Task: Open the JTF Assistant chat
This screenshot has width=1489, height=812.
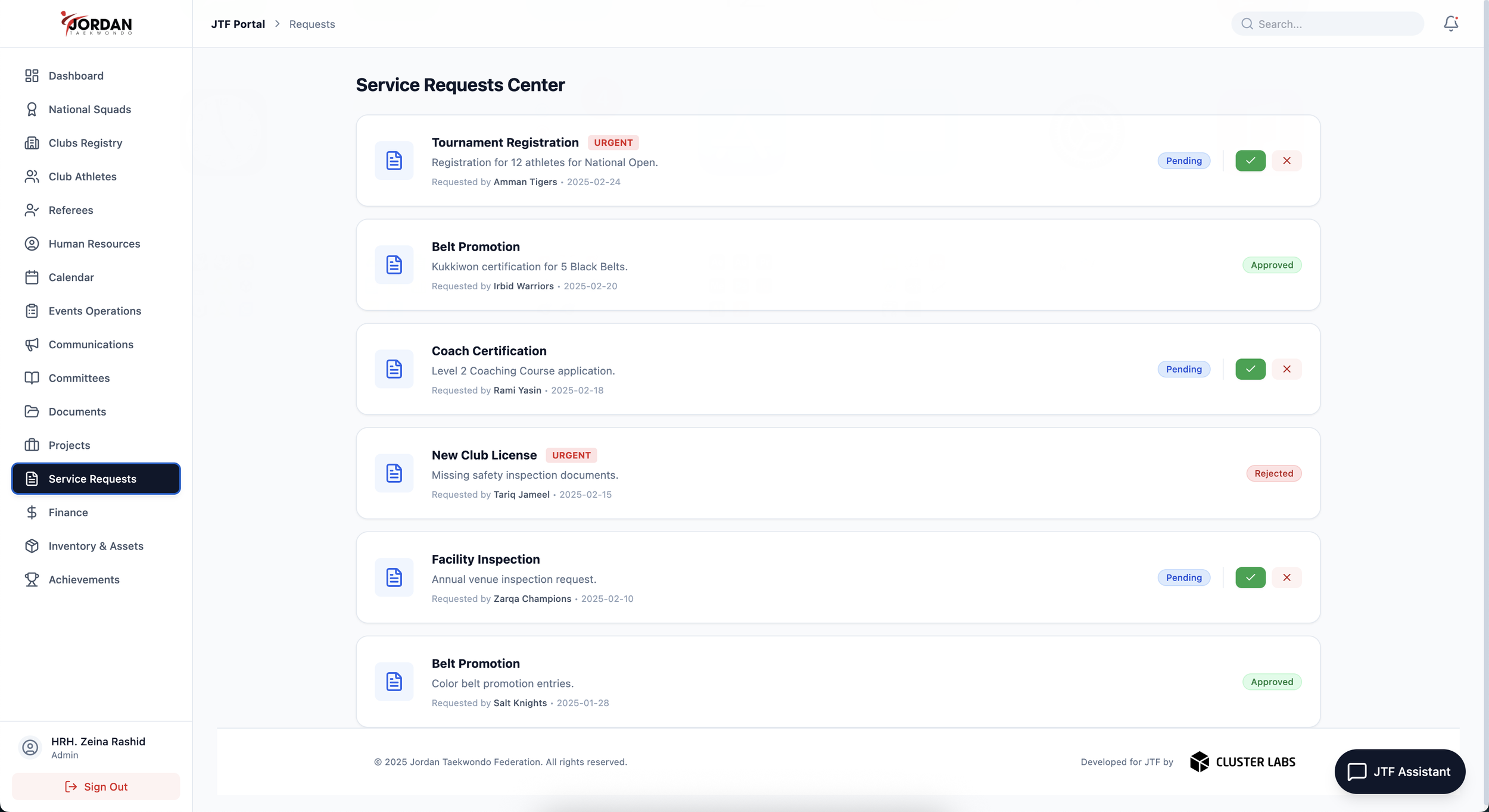Action: point(1399,772)
